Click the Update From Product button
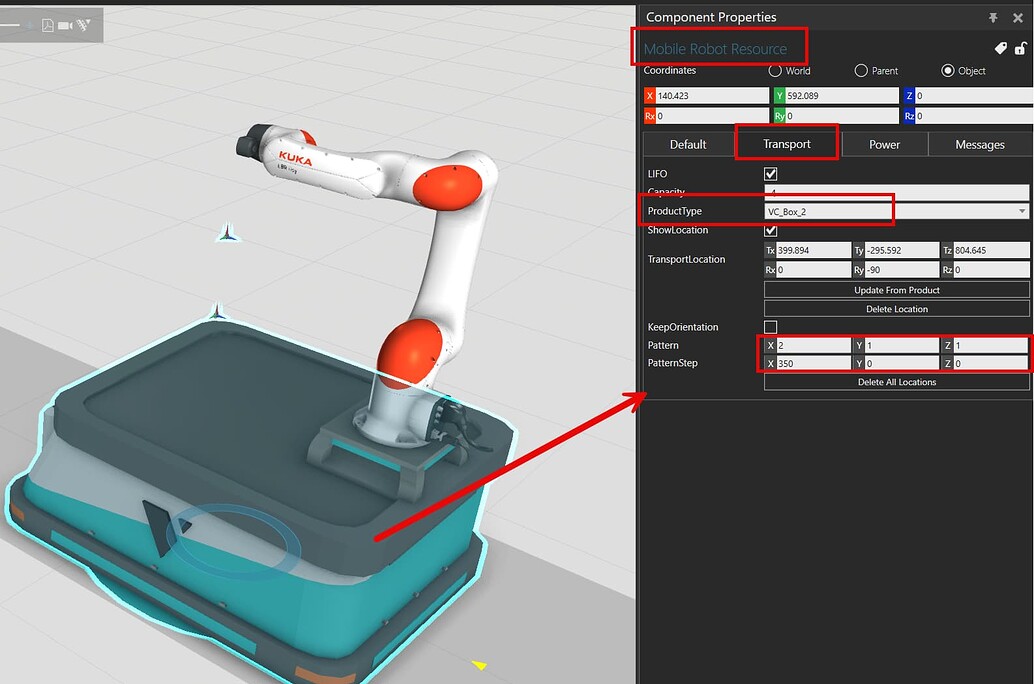 pyautogui.click(x=896, y=290)
